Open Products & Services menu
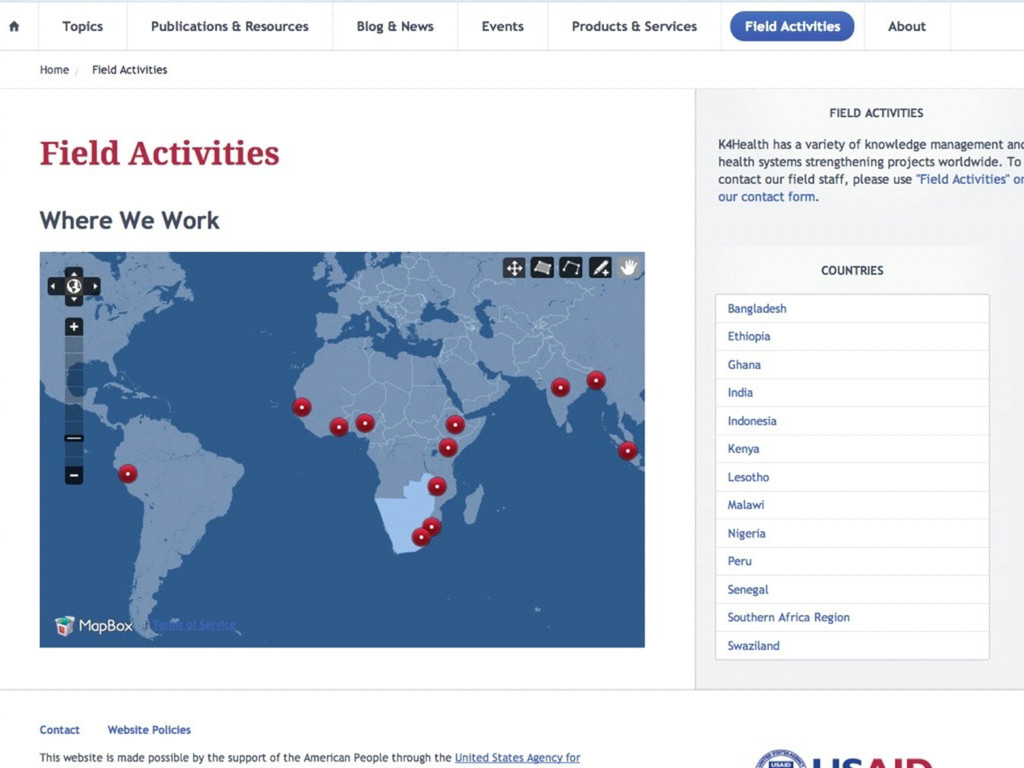Image resolution: width=1024 pixels, height=768 pixels. click(634, 26)
